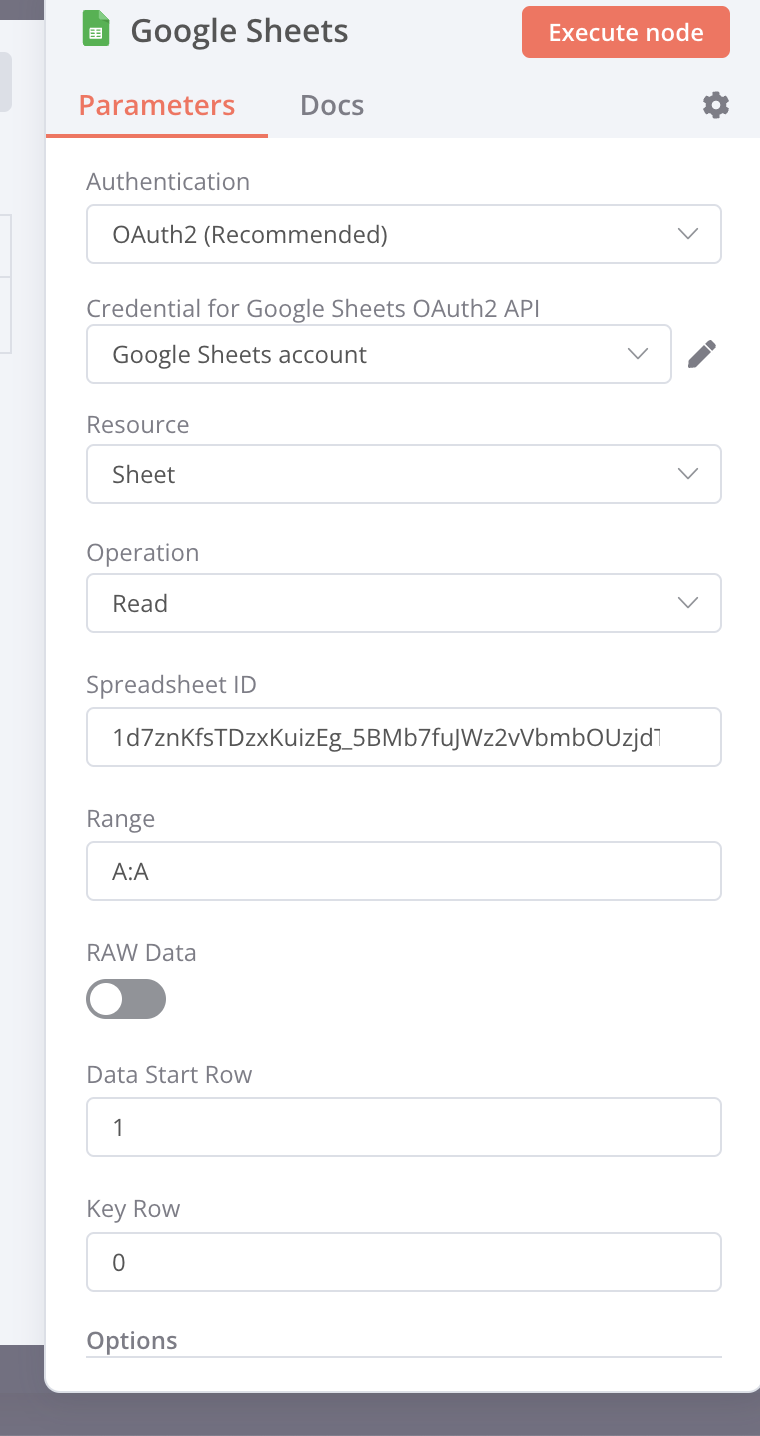
Task: Click the Google Sheets node icon
Action: point(96,31)
